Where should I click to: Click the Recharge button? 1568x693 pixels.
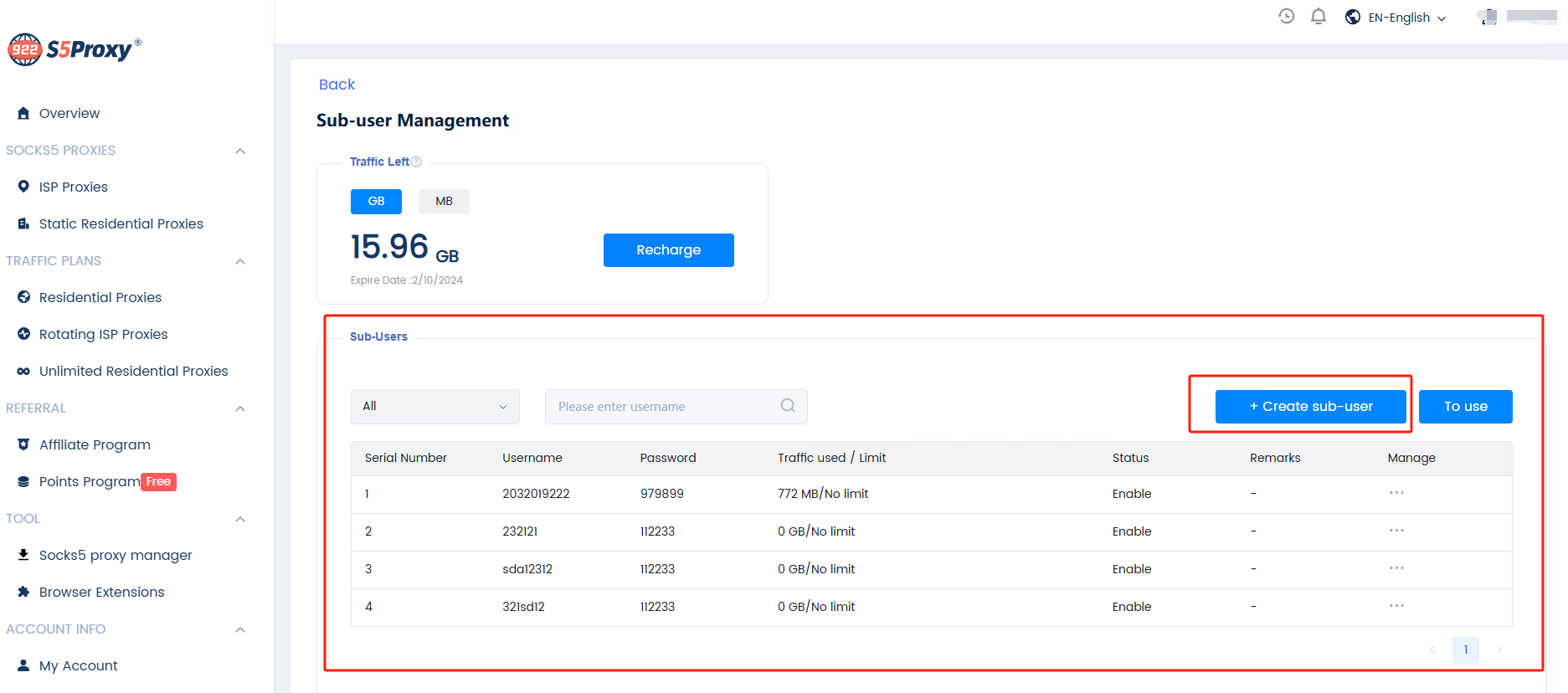tap(669, 250)
